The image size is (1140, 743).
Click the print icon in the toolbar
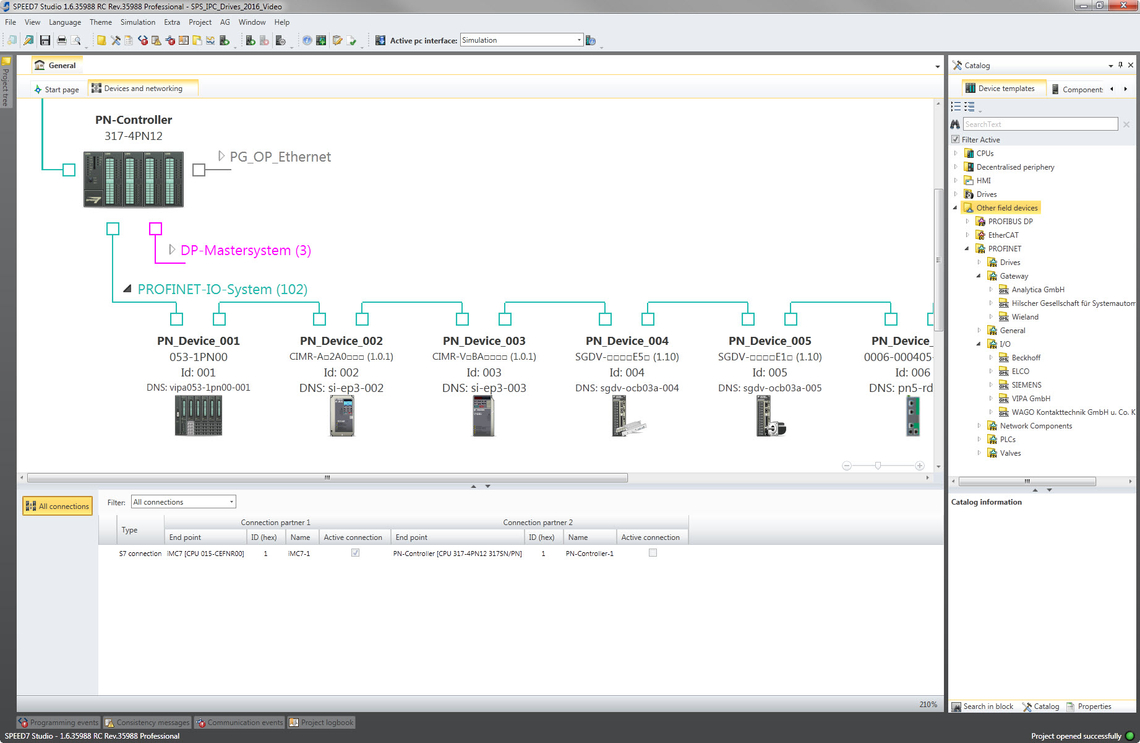[61, 41]
